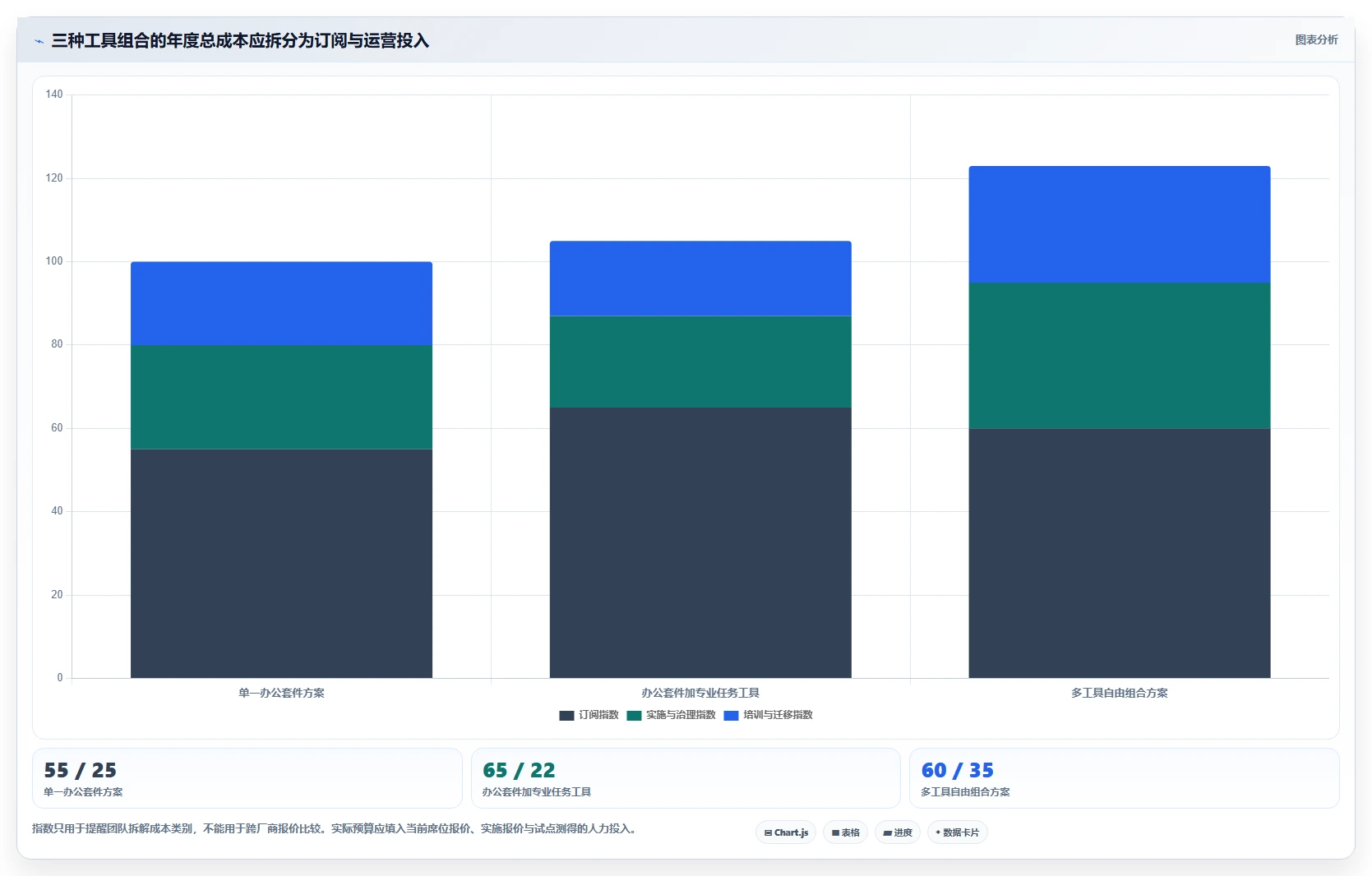Click the y-axis tick label 140

pyautogui.click(x=54, y=95)
